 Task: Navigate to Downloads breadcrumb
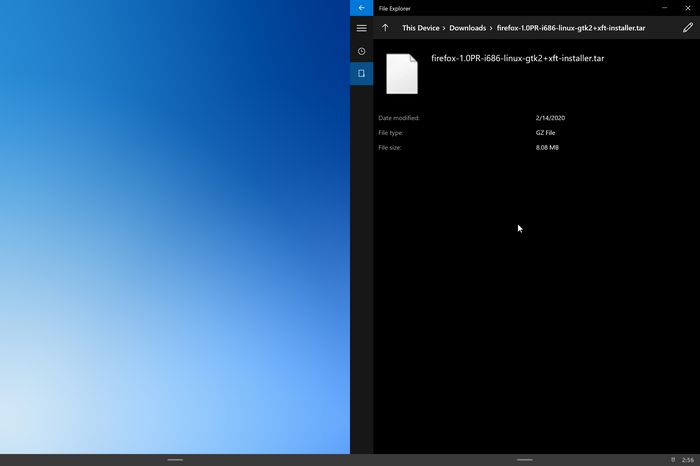[467, 28]
